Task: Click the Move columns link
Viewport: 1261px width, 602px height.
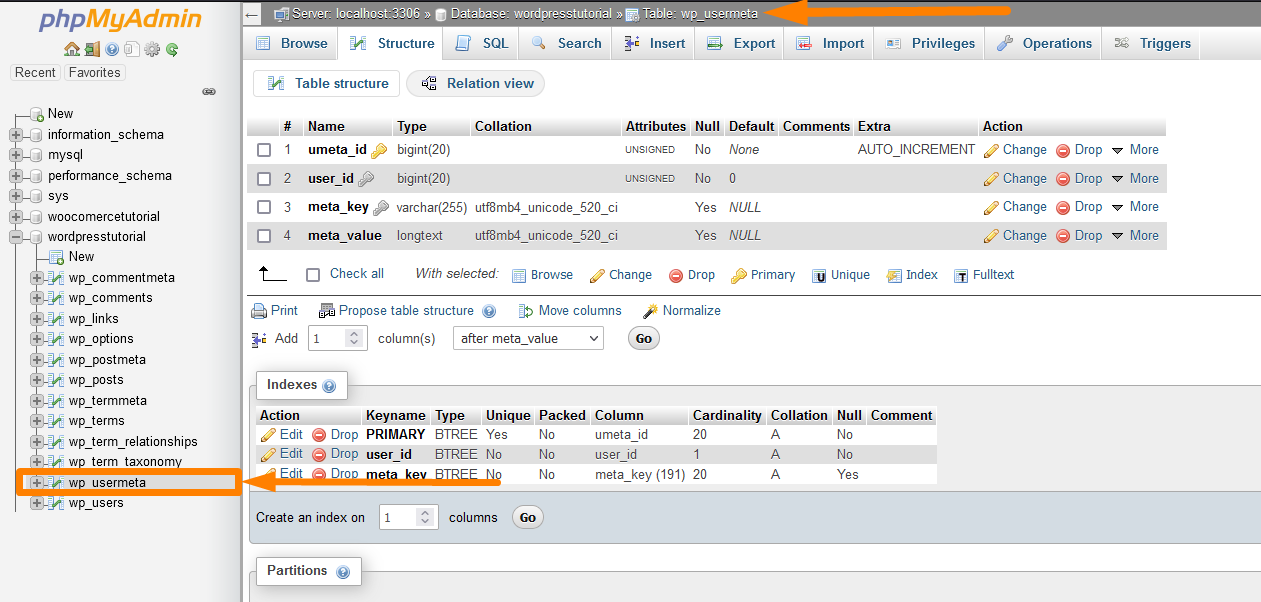Action: tap(570, 311)
